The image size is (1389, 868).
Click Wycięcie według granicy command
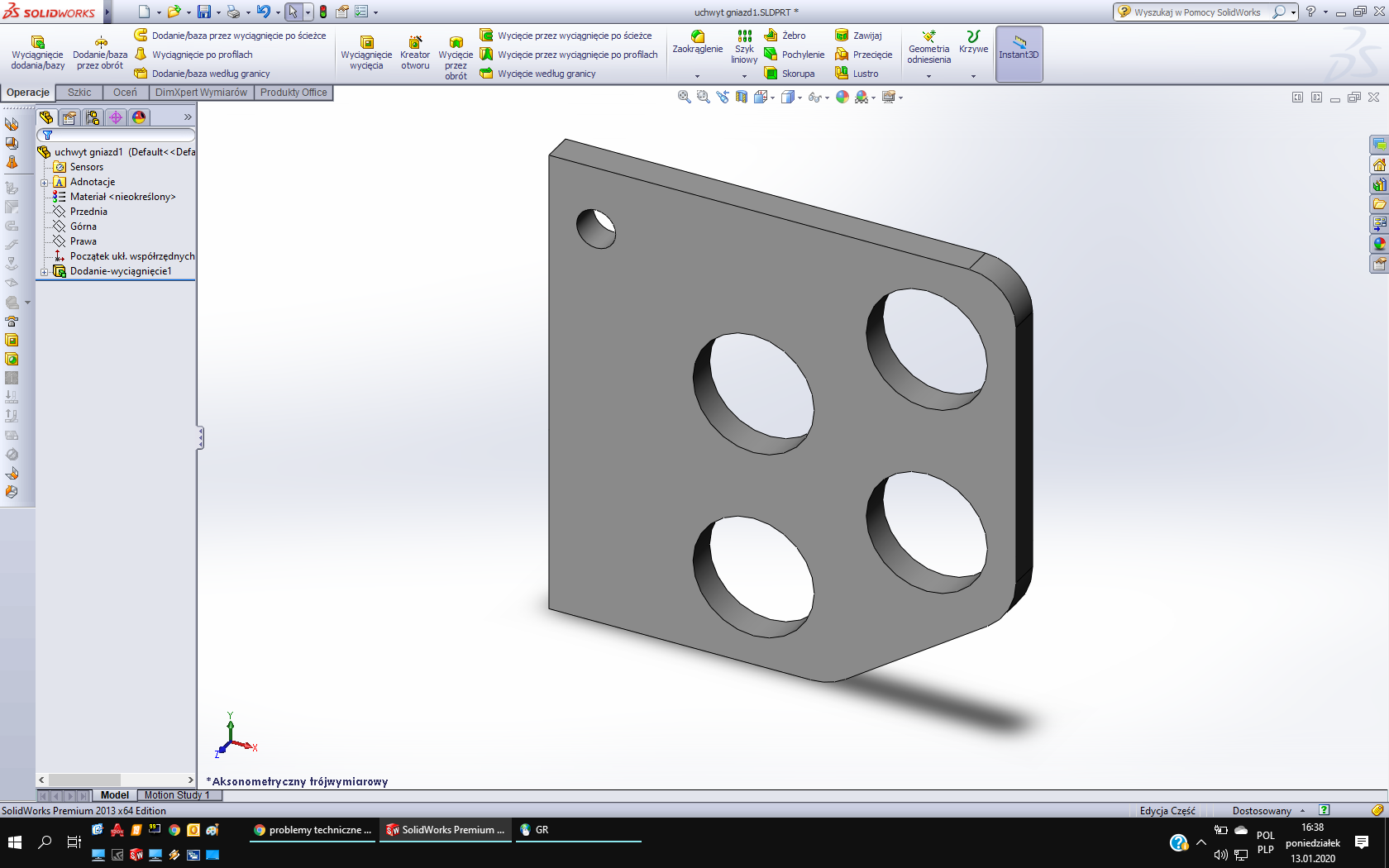tap(546, 74)
